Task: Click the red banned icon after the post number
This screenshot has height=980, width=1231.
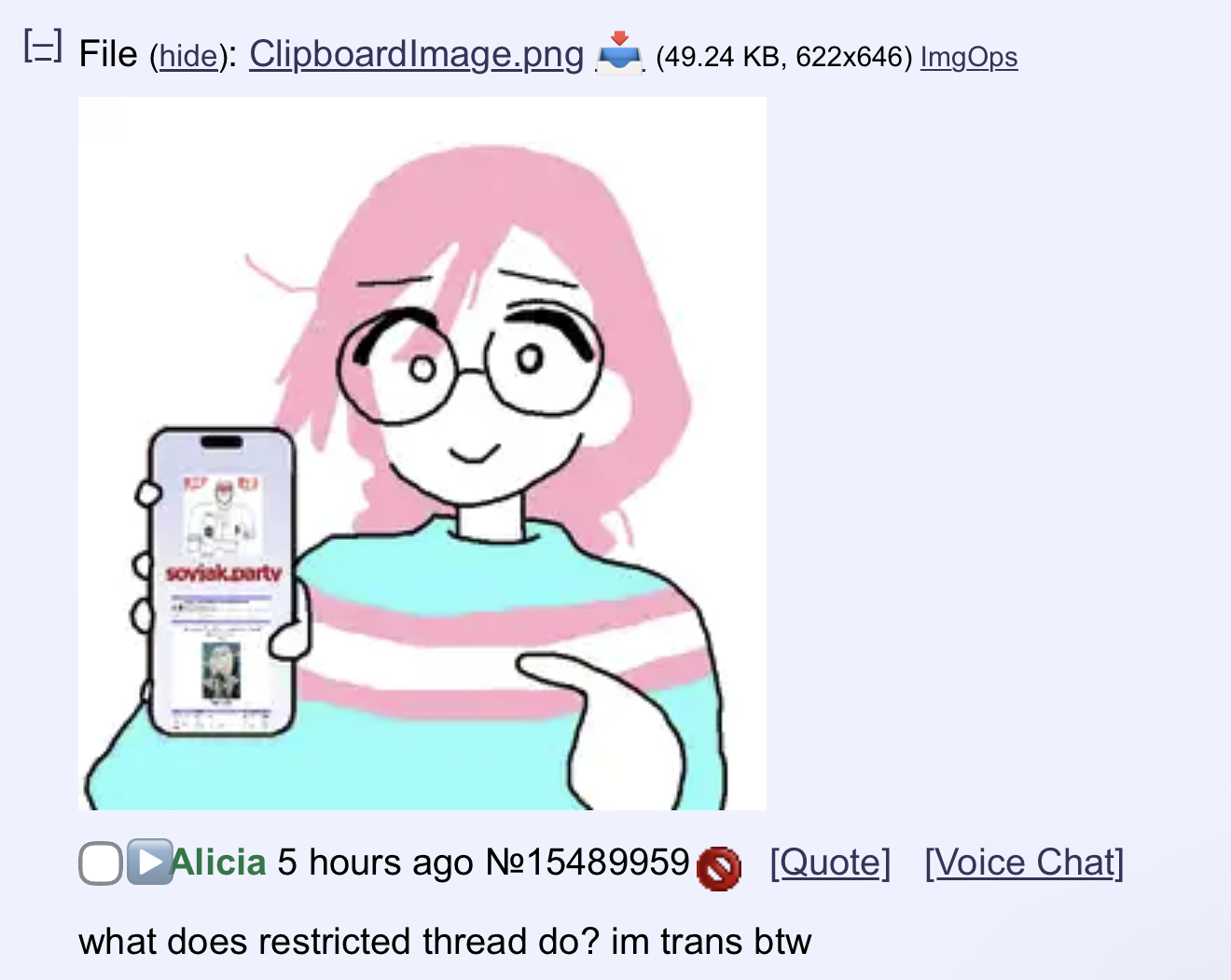Action: coord(718,868)
